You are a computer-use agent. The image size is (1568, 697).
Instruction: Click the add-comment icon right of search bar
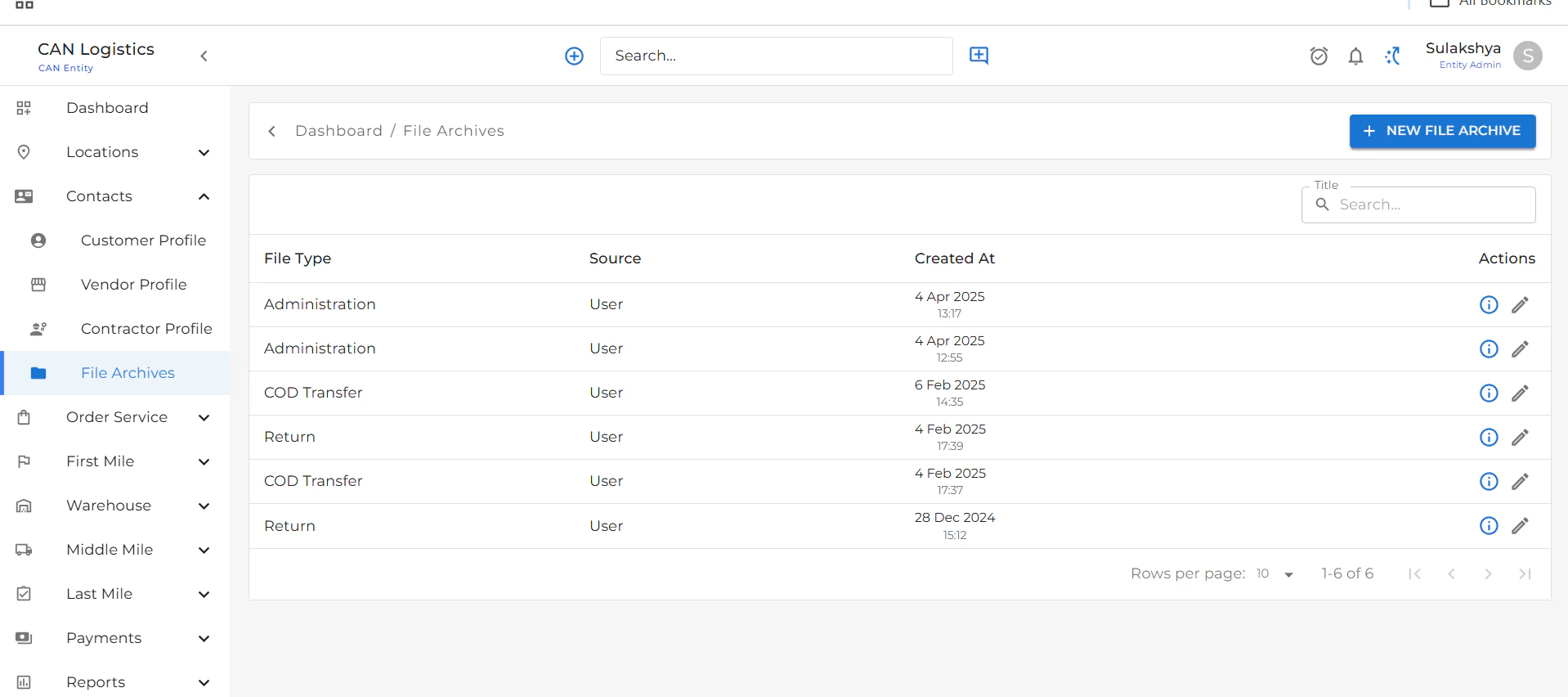click(x=979, y=56)
